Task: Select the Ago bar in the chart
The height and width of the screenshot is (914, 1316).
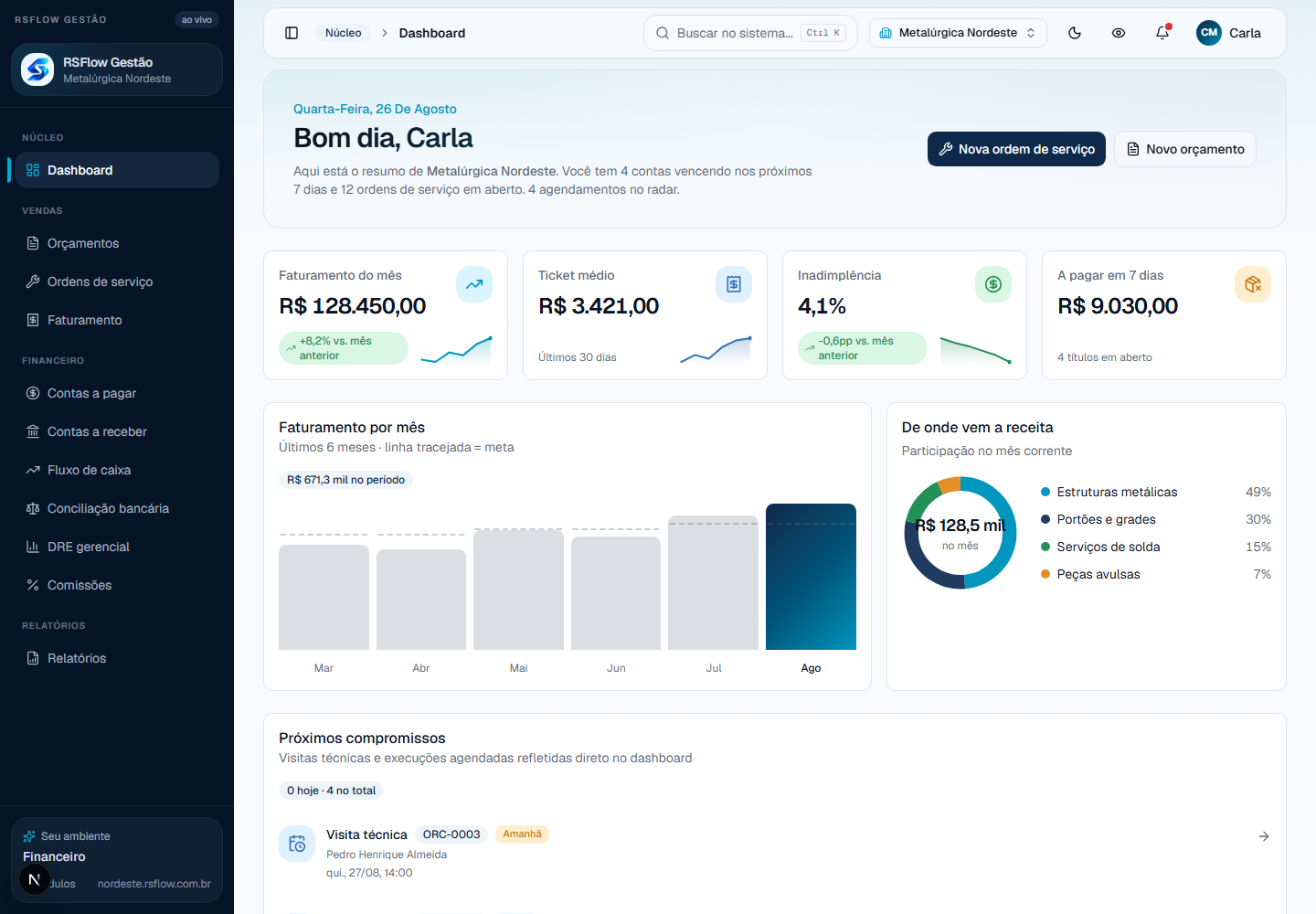Action: click(x=811, y=577)
